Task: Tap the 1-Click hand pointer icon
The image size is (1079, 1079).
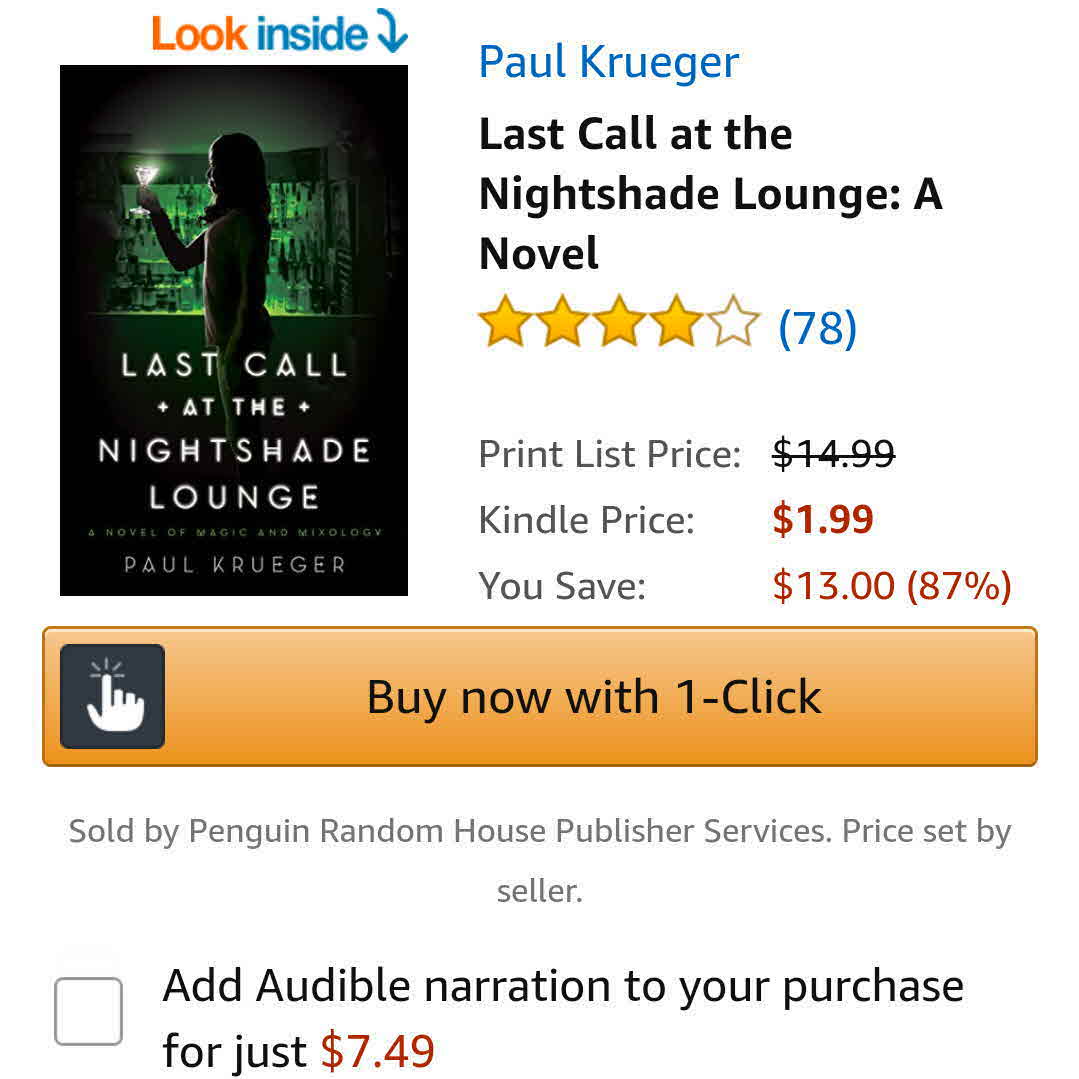Action: (112, 696)
